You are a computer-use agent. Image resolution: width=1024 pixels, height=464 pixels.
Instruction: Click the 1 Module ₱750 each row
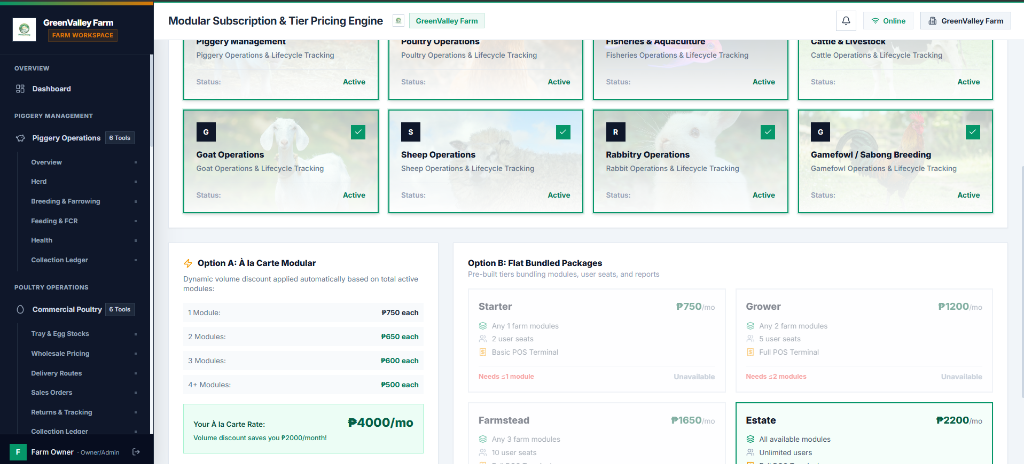[303, 312]
